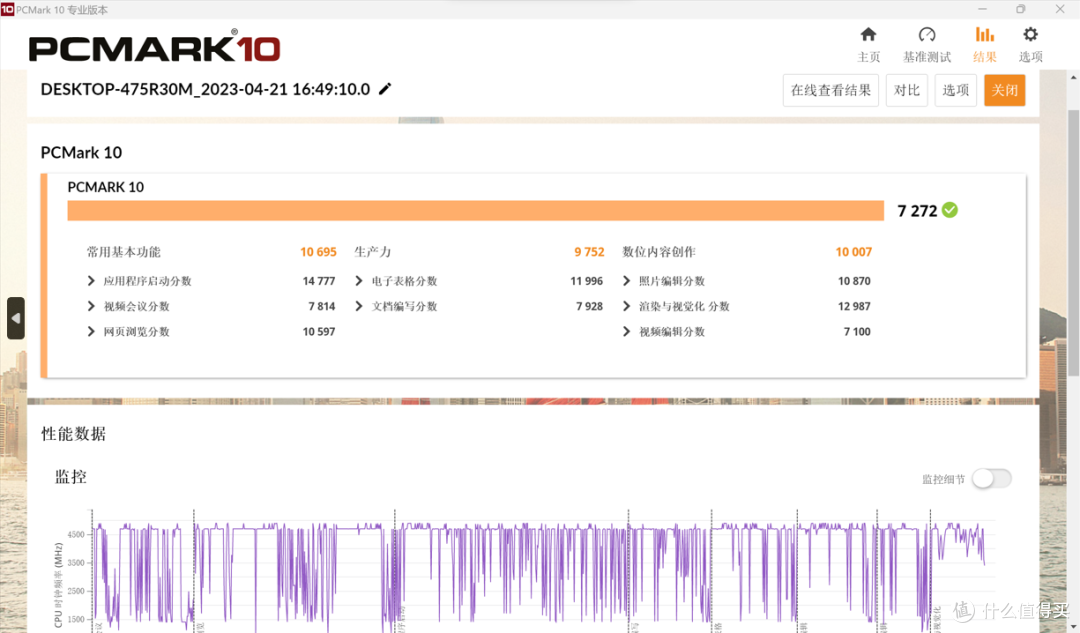The width and height of the screenshot is (1080, 633).
Task: Click the PCMark 10 section heading
Action: coord(81,153)
